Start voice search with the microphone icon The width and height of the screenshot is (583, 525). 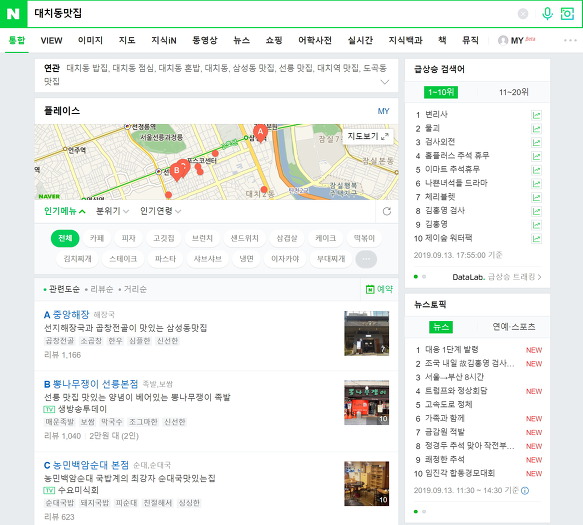[547, 14]
